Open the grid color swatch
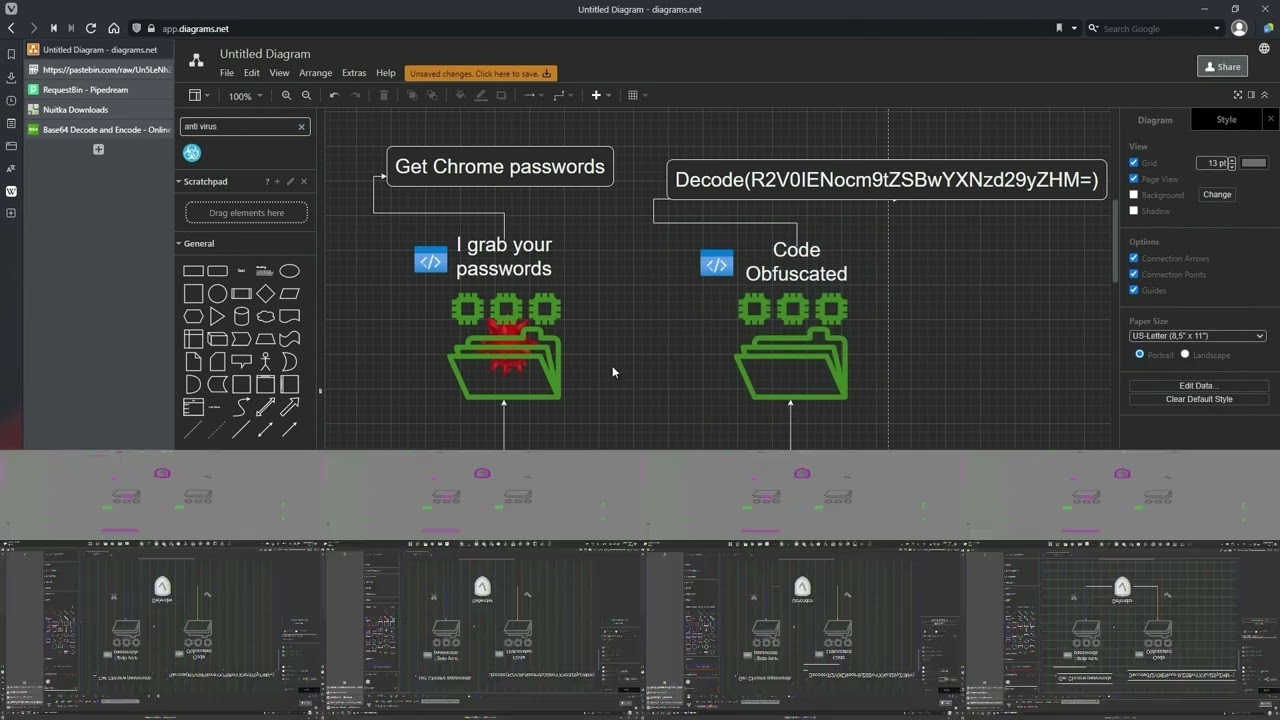 [x=1254, y=163]
